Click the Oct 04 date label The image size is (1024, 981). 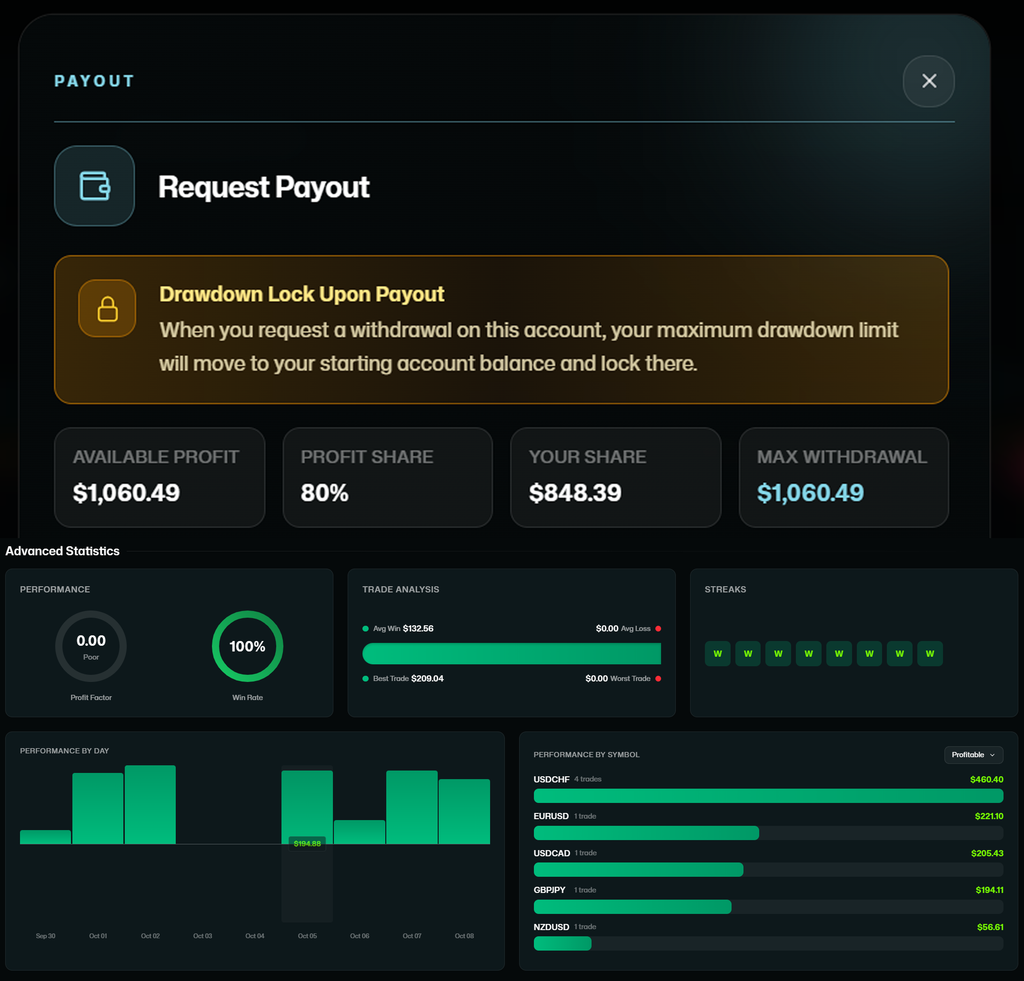[255, 936]
